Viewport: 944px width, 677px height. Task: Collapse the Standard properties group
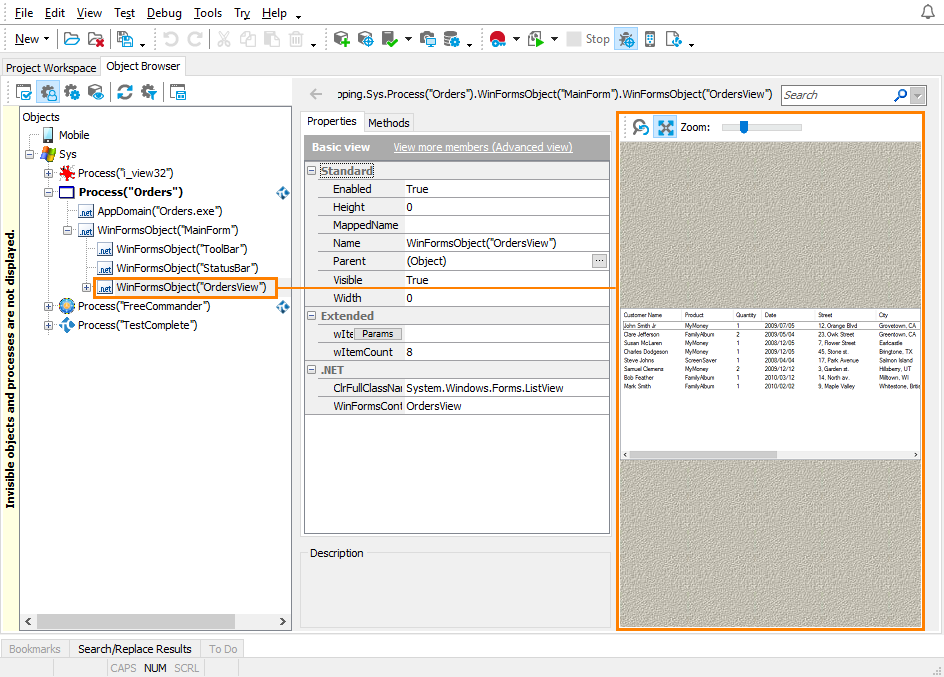coord(312,171)
